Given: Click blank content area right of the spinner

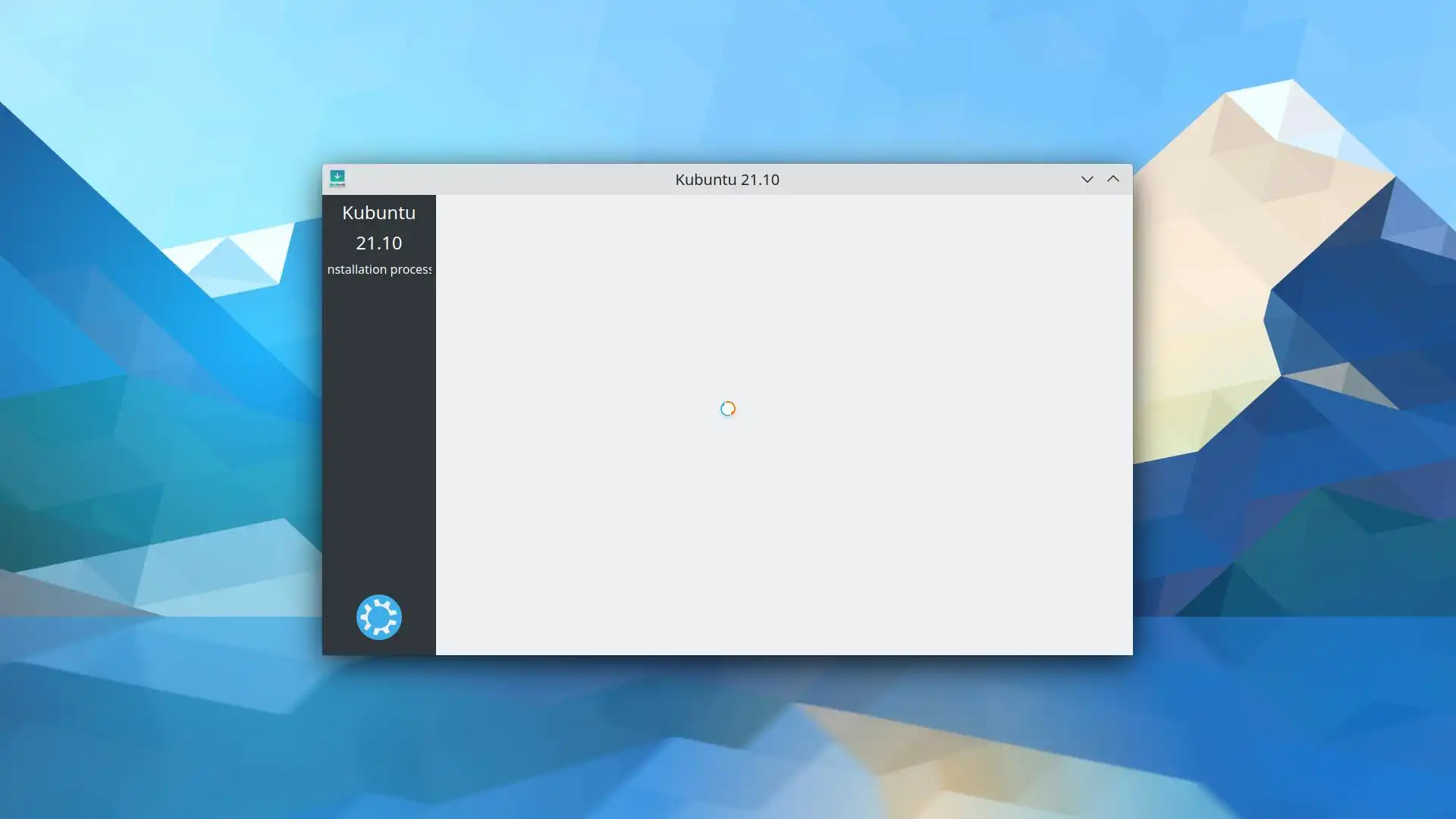Looking at the screenshot, I should pos(933,409).
